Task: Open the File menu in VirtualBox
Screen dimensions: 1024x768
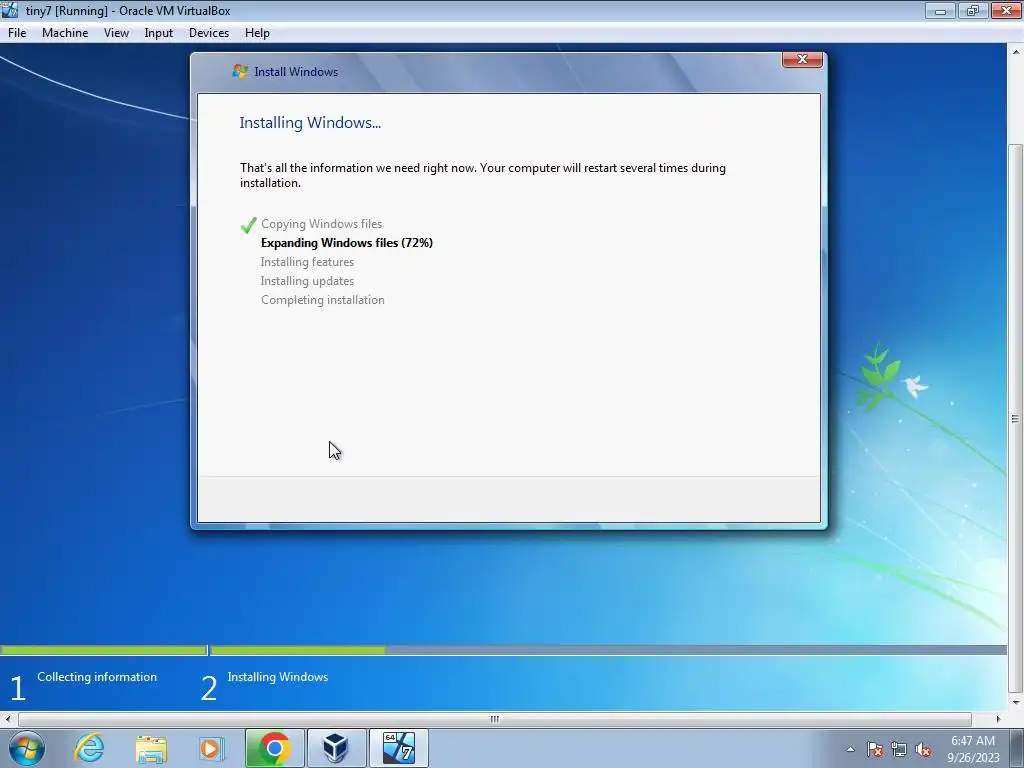Action: tap(17, 33)
